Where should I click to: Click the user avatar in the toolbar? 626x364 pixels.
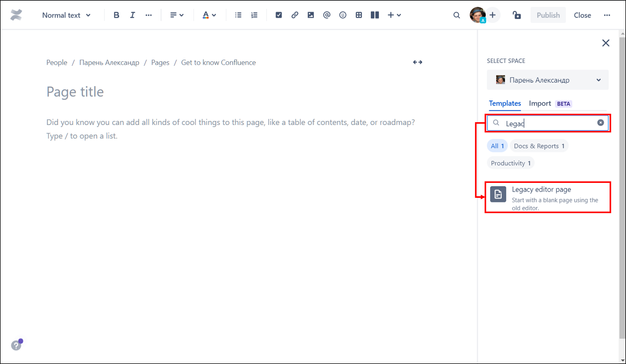477,15
